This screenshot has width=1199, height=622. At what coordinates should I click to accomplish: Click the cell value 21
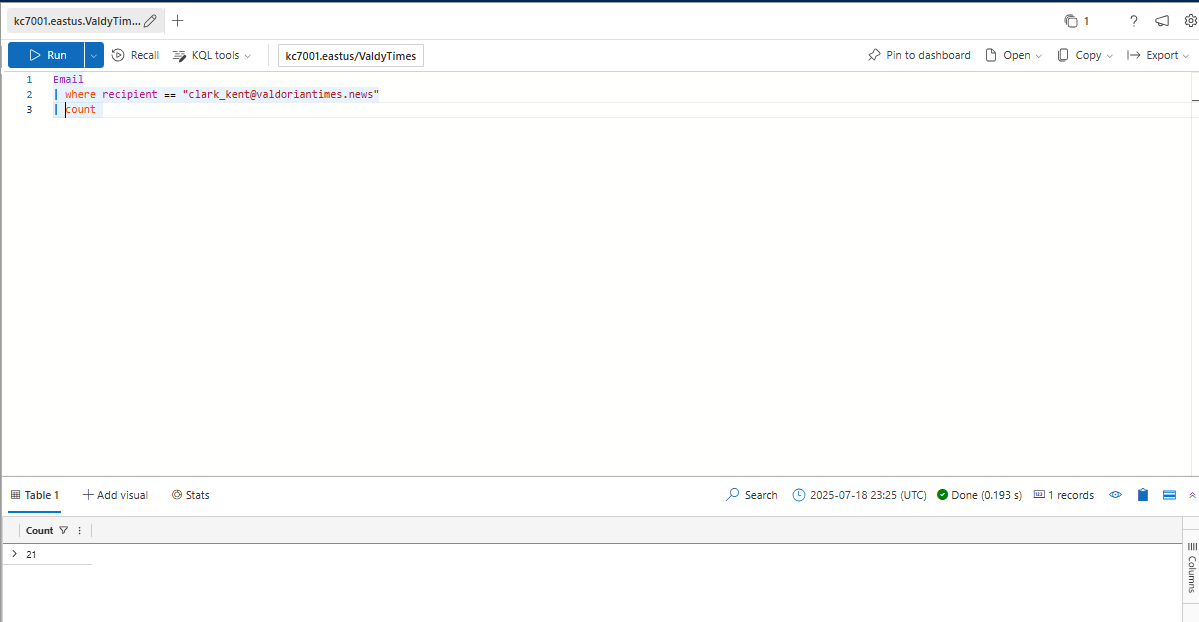(x=31, y=555)
